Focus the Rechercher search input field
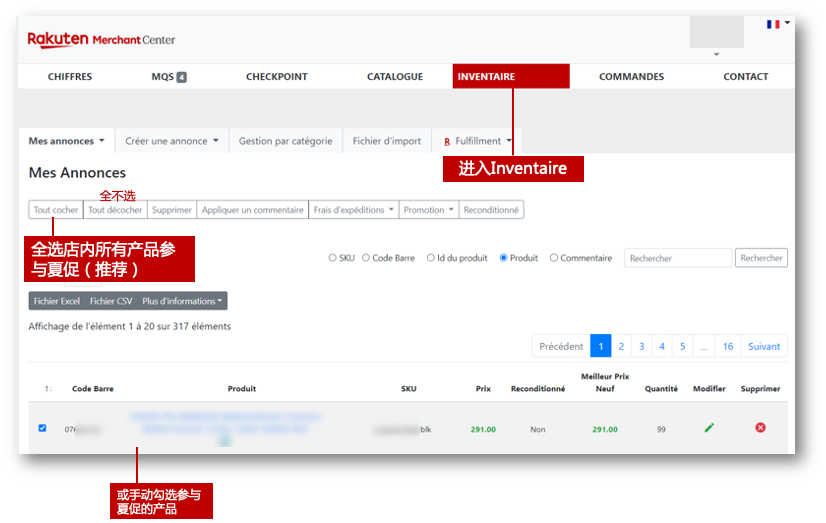 678,258
